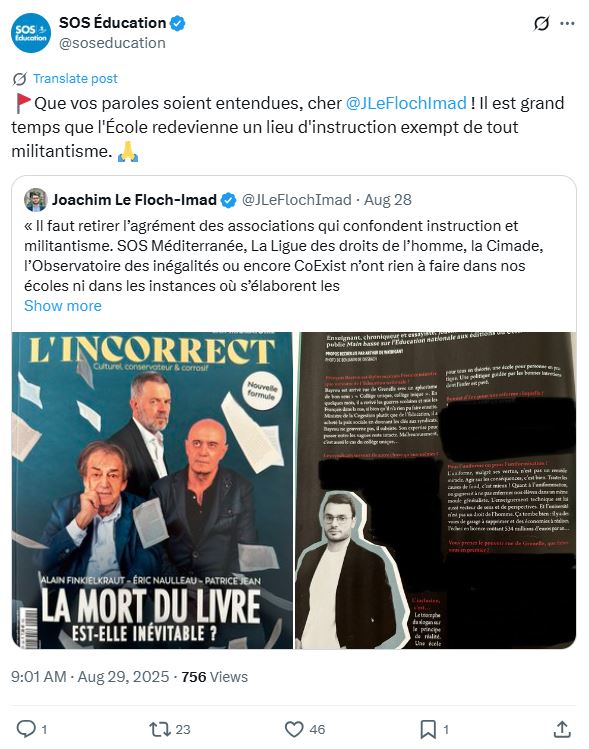This screenshot has height=749, width=589.
Task: Click the reply comment icon
Action: [26, 729]
